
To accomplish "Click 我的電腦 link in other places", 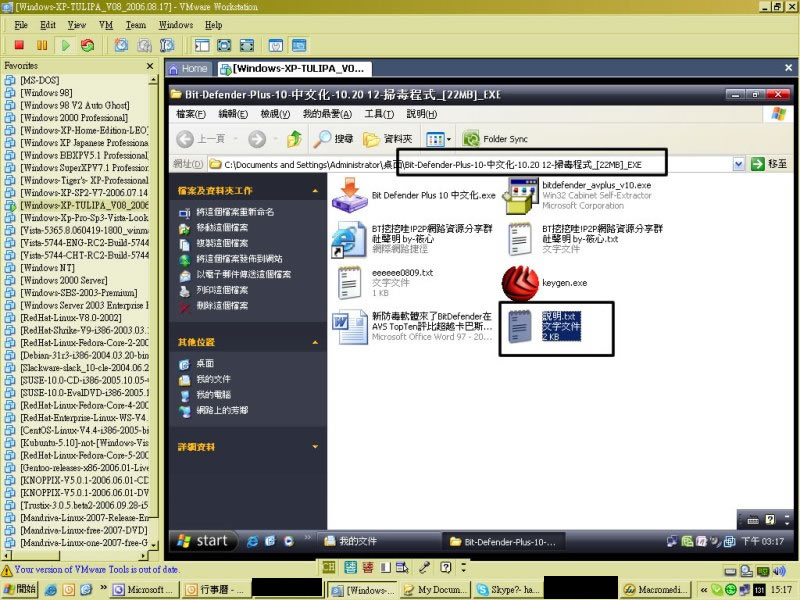I will (213, 395).
